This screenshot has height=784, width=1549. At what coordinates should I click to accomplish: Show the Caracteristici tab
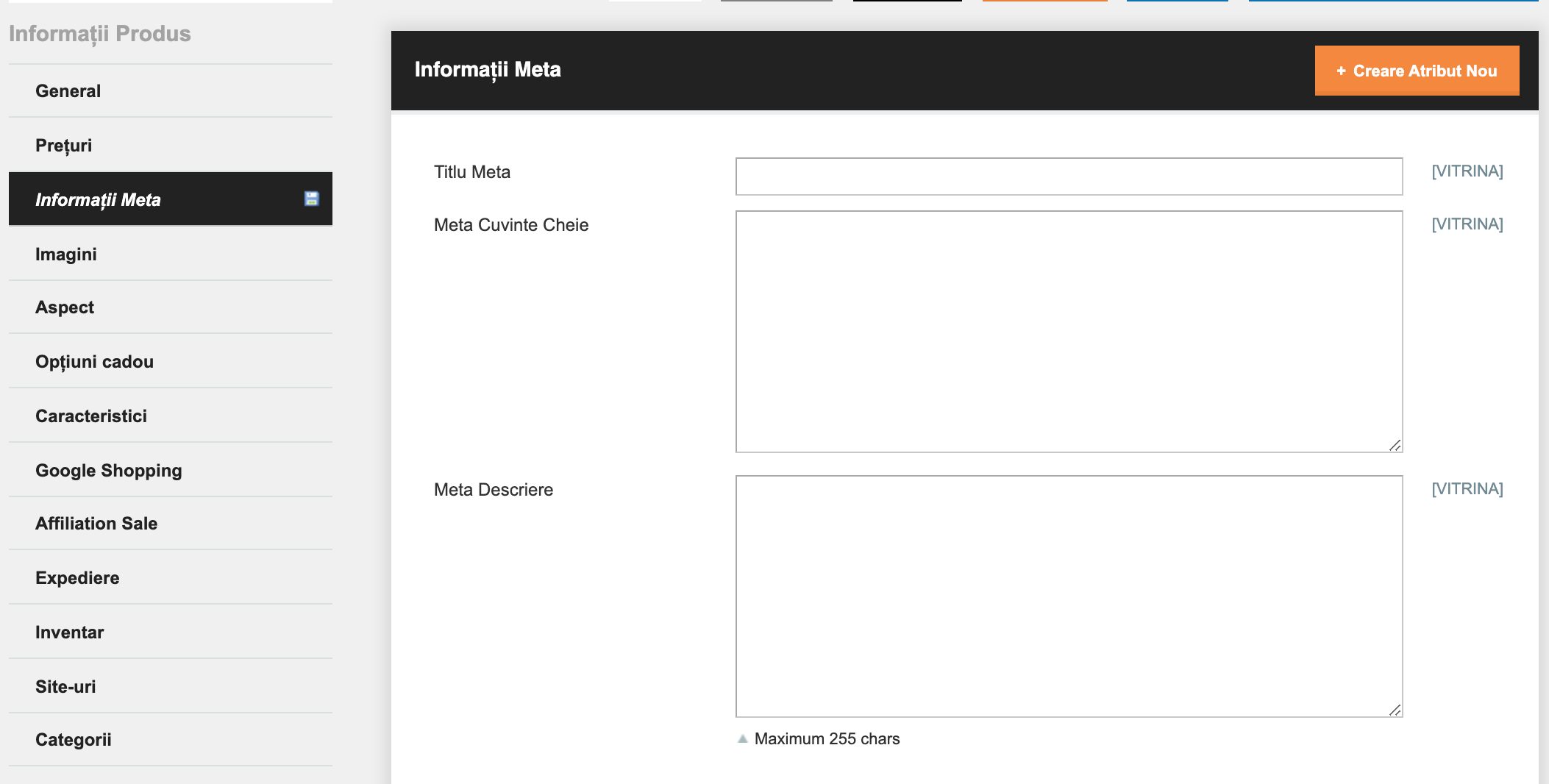[x=171, y=416]
